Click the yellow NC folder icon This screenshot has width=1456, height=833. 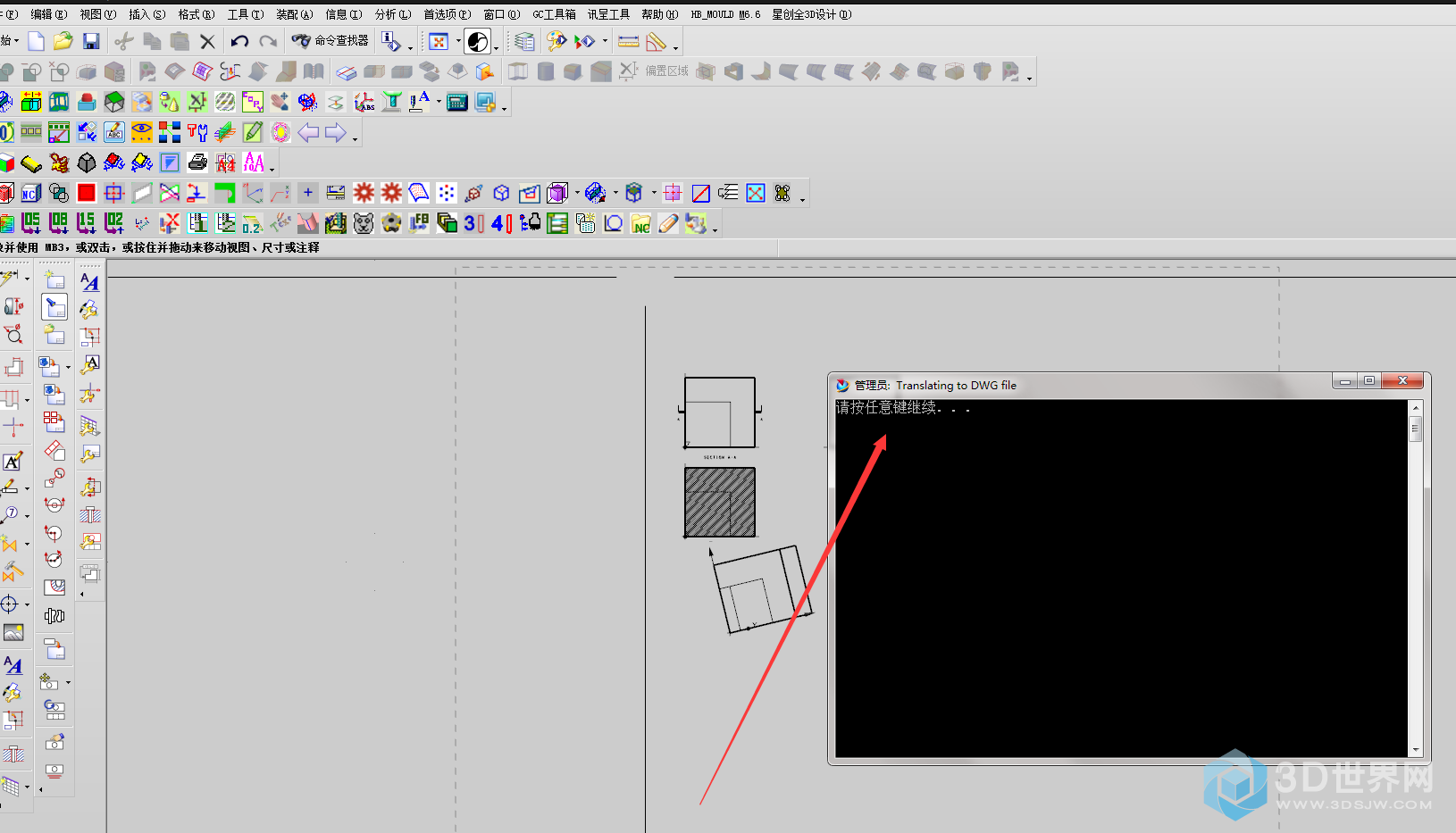point(640,223)
